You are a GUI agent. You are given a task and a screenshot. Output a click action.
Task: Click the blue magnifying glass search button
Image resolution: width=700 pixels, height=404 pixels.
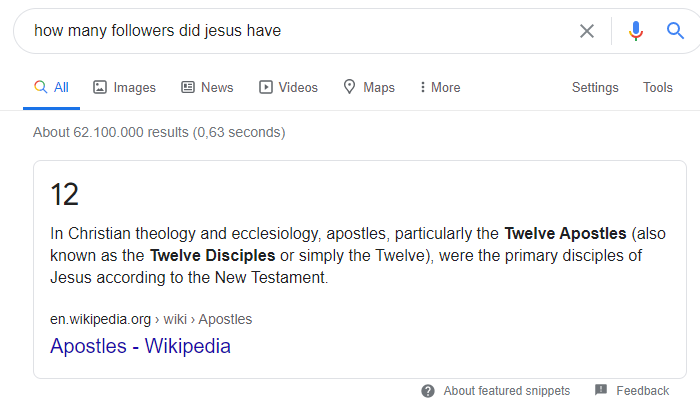tap(675, 31)
